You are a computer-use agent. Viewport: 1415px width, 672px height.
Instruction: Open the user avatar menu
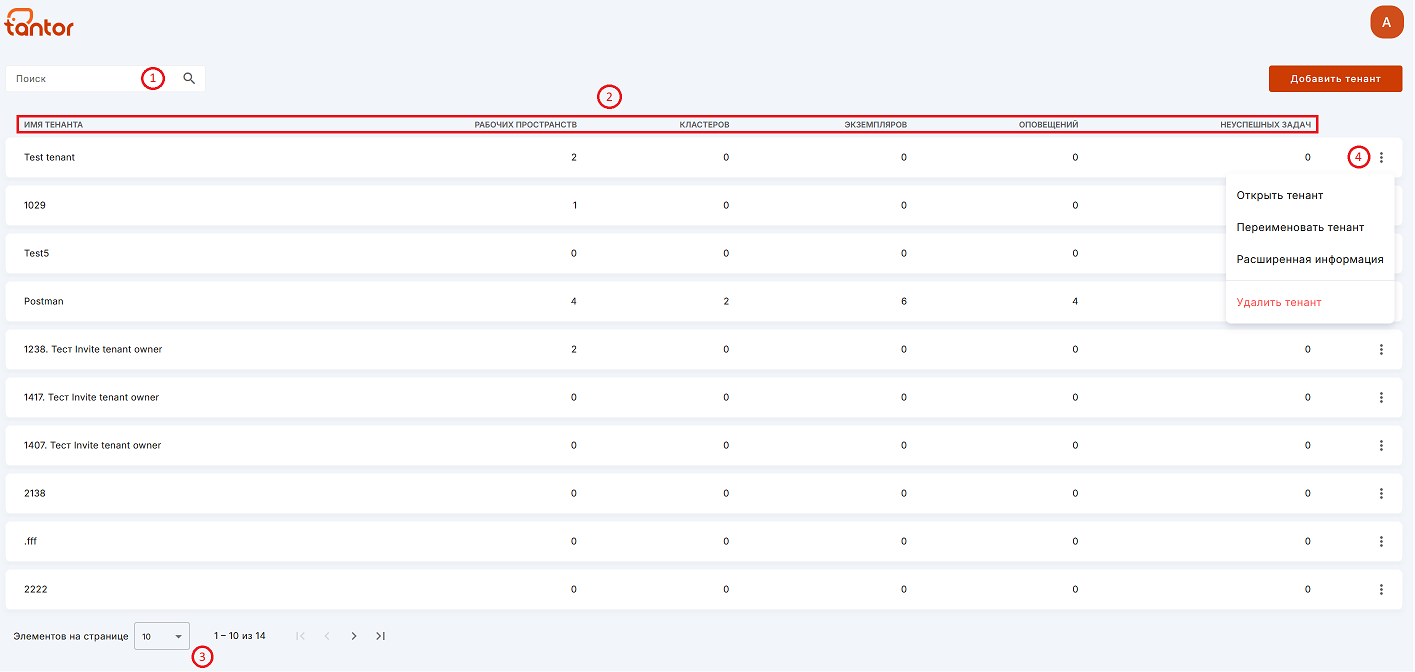point(1386,22)
